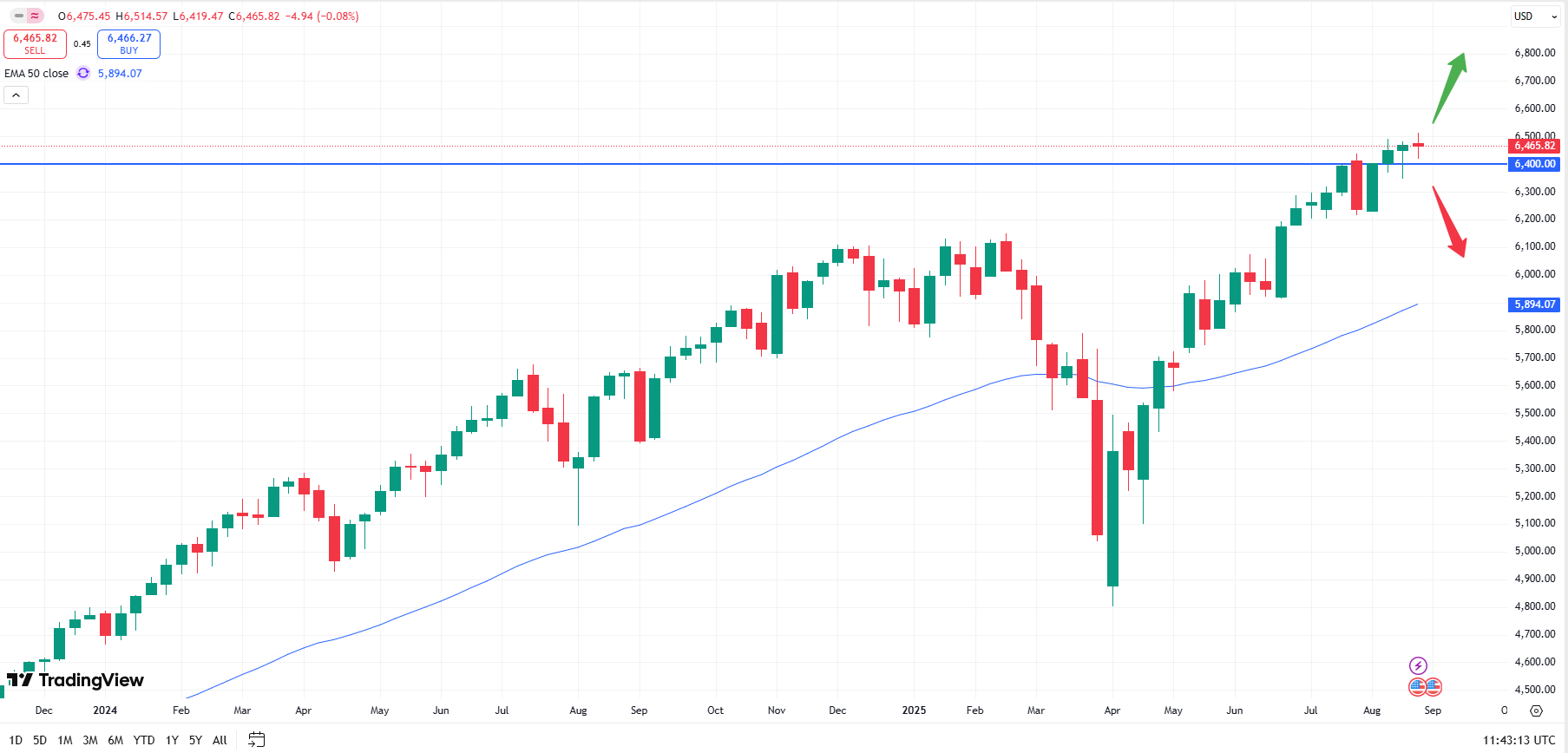Click the blue 6,400.00 horizontal line price label
This screenshot has width=1568, height=753.
pos(1534,164)
